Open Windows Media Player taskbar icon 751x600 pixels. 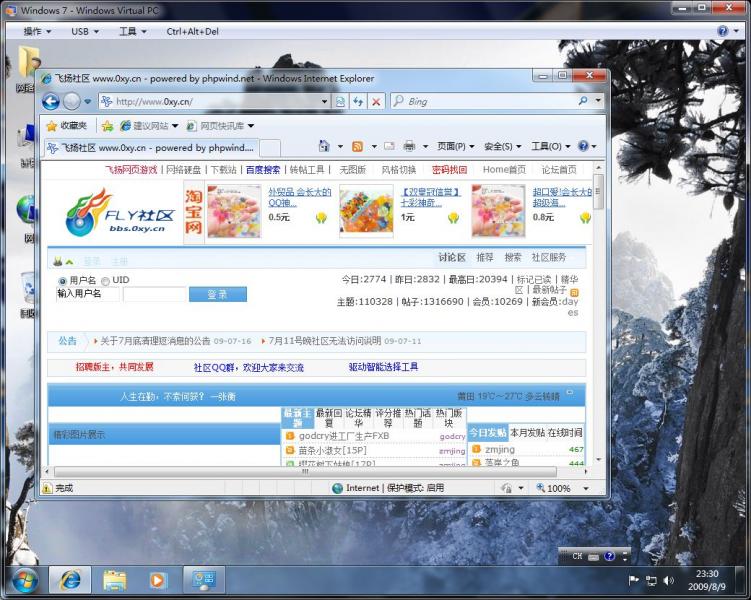click(157, 581)
